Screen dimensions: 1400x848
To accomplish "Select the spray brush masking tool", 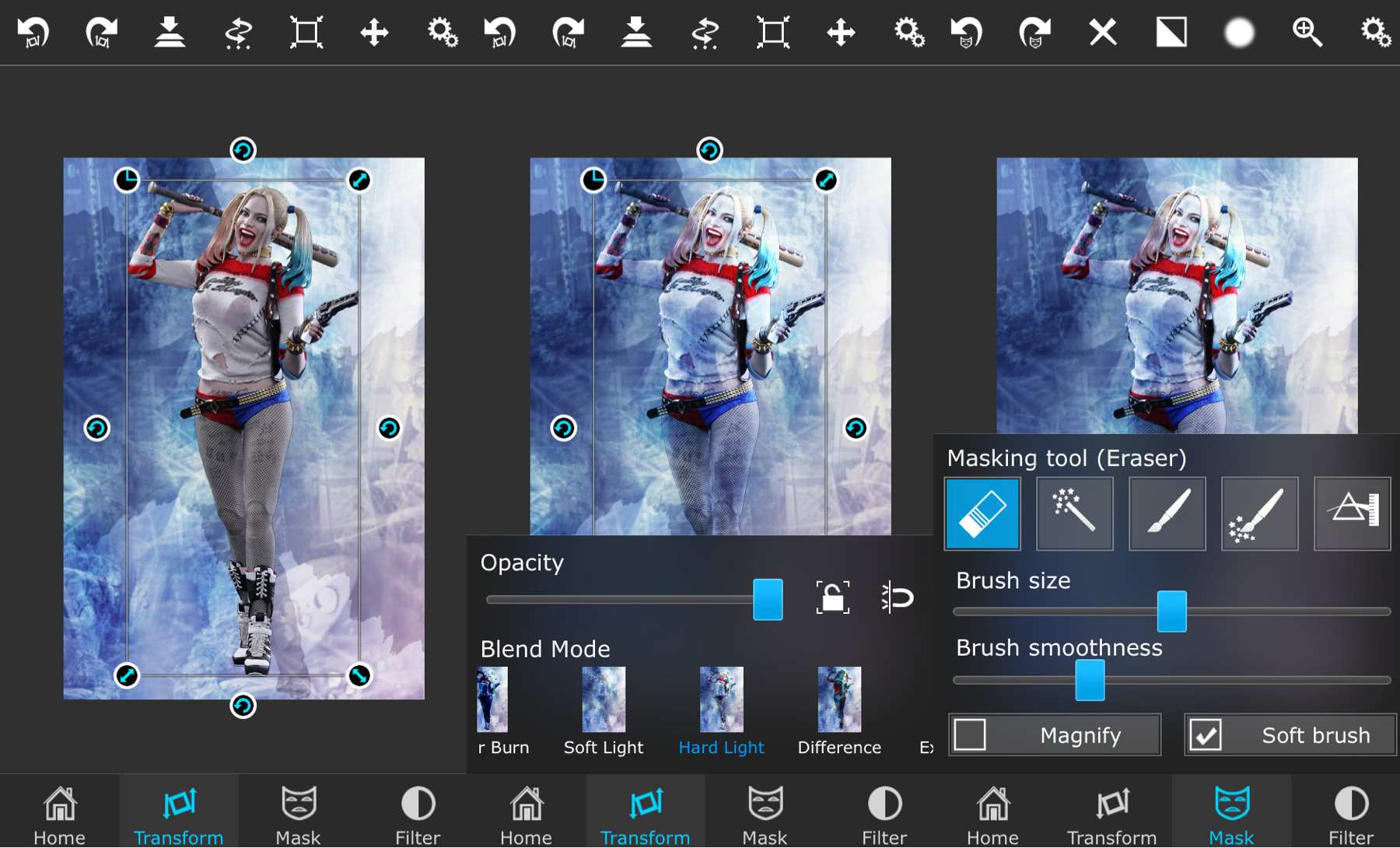I will click(1260, 513).
